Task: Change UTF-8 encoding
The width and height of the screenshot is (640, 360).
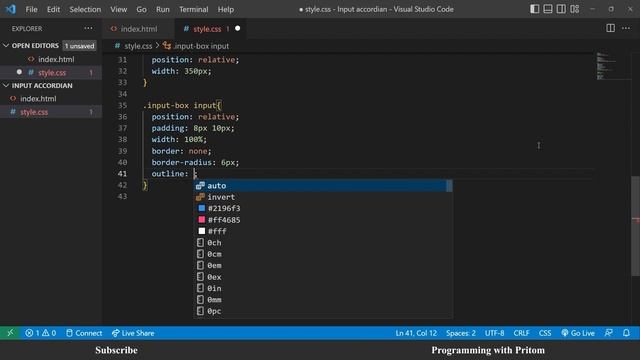Action: (494, 333)
